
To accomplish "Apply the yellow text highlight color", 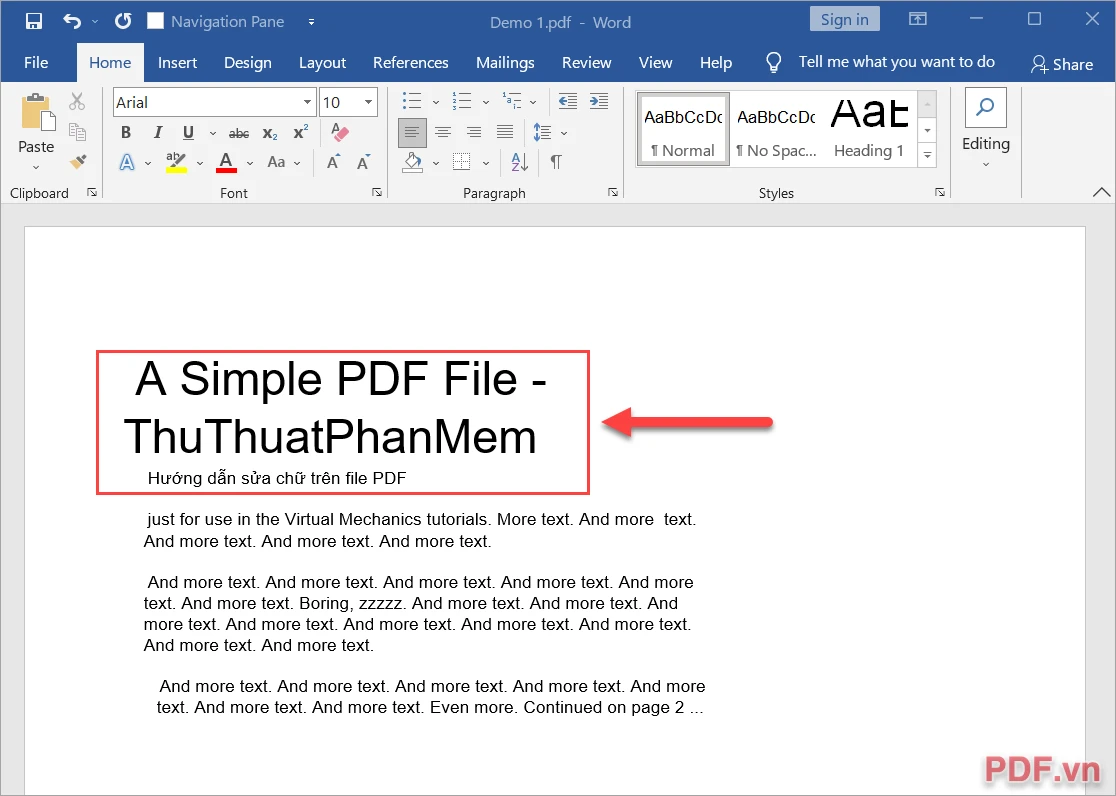I will (176, 162).
